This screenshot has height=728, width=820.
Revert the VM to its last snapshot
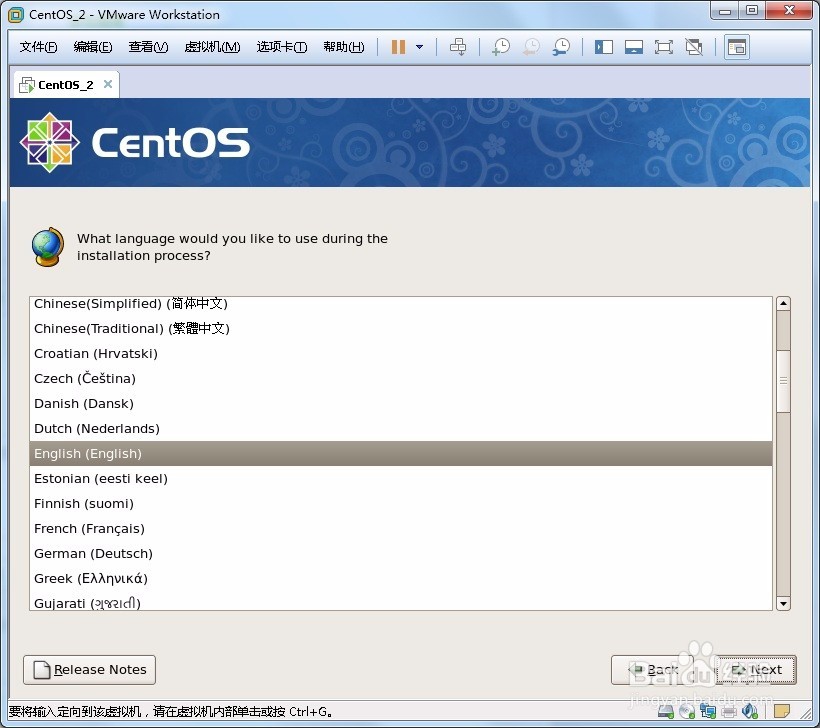[531, 46]
